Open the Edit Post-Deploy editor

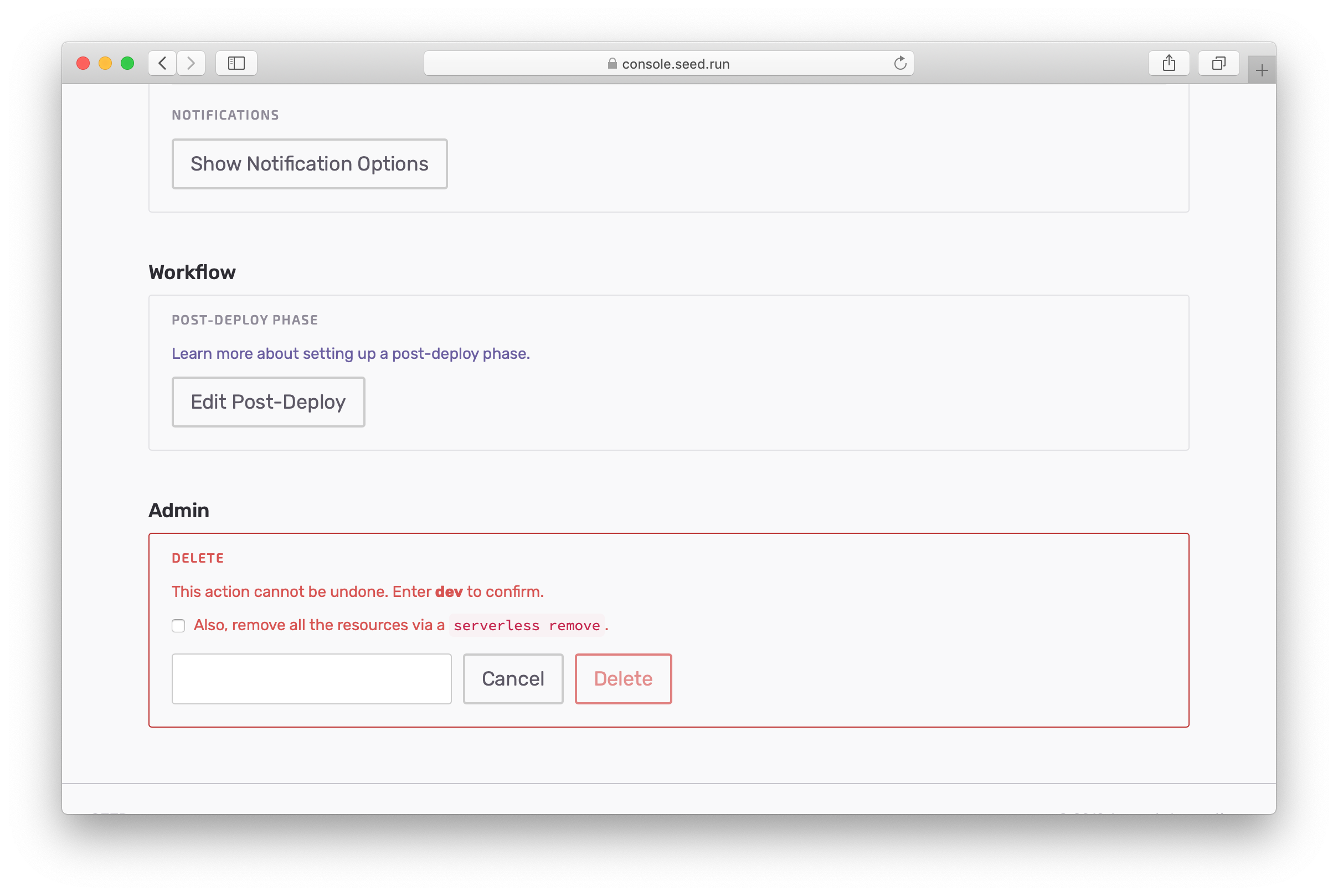click(268, 401)
